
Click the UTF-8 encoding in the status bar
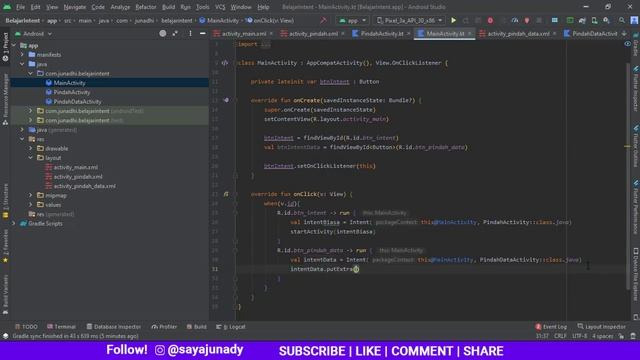(580, 336)
